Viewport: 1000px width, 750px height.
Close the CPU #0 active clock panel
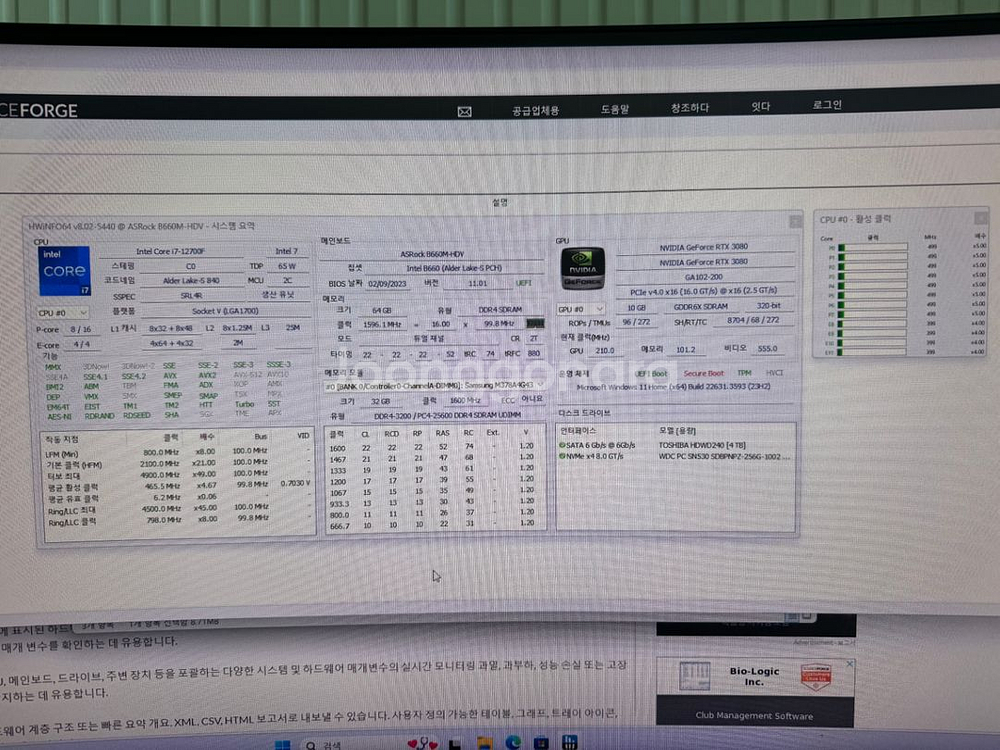pyautogui.click(x=980, y=218)
